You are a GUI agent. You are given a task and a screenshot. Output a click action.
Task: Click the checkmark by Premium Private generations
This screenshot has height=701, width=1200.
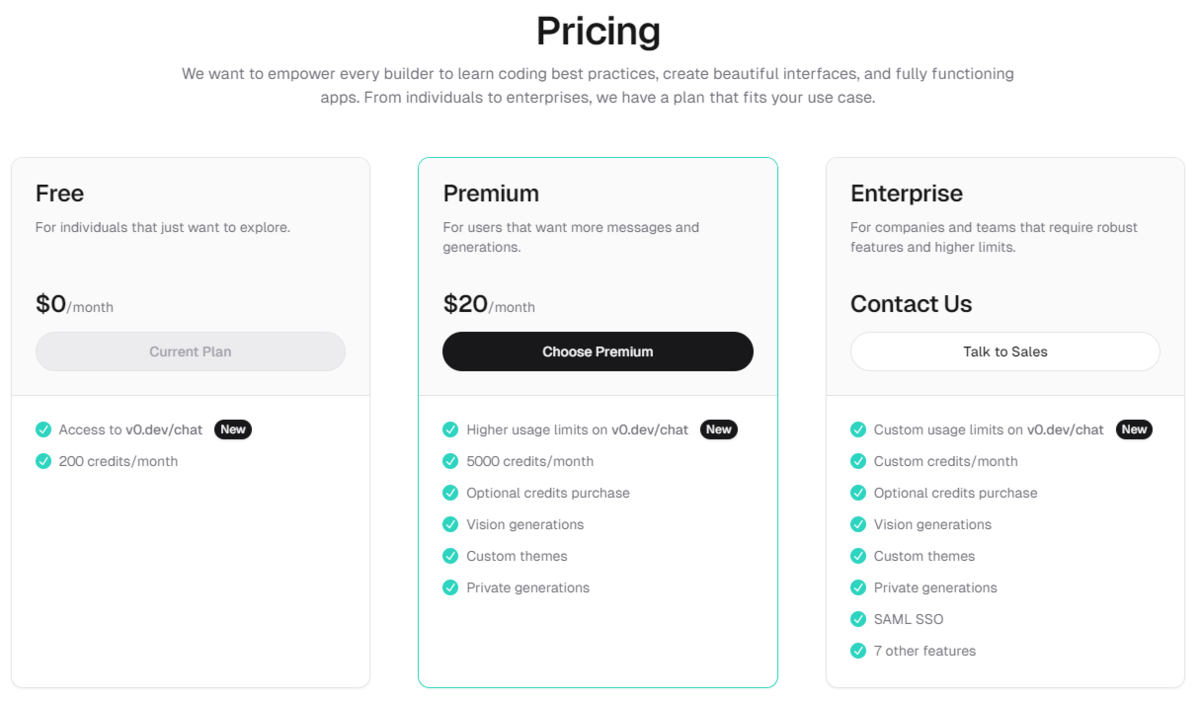tap(450, 588)
